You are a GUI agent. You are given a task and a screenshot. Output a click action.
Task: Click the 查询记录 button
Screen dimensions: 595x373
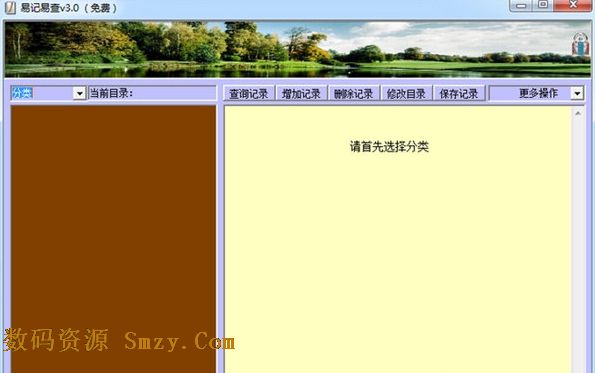249,94
